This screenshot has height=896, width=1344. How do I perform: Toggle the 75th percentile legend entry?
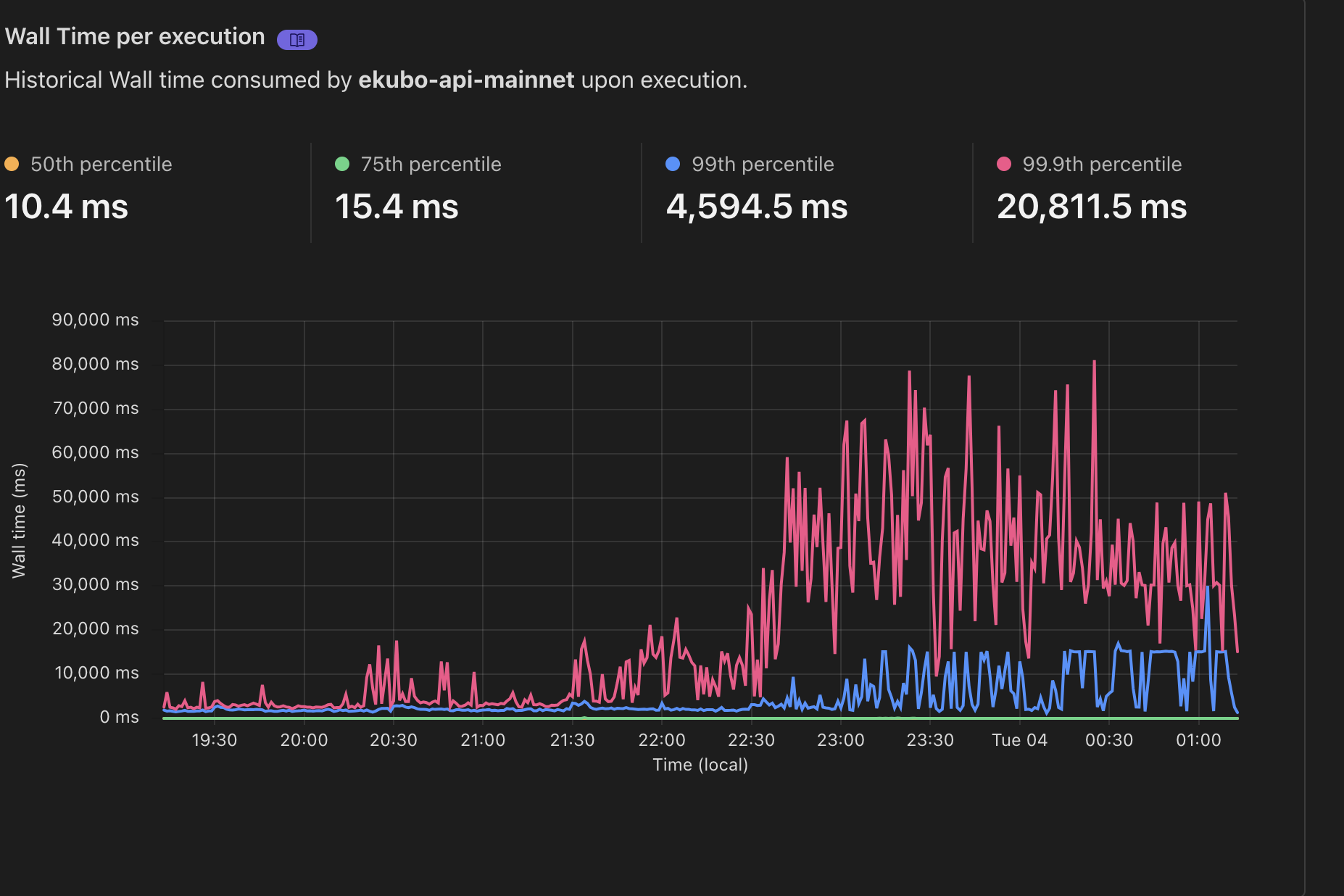point(431,164)
